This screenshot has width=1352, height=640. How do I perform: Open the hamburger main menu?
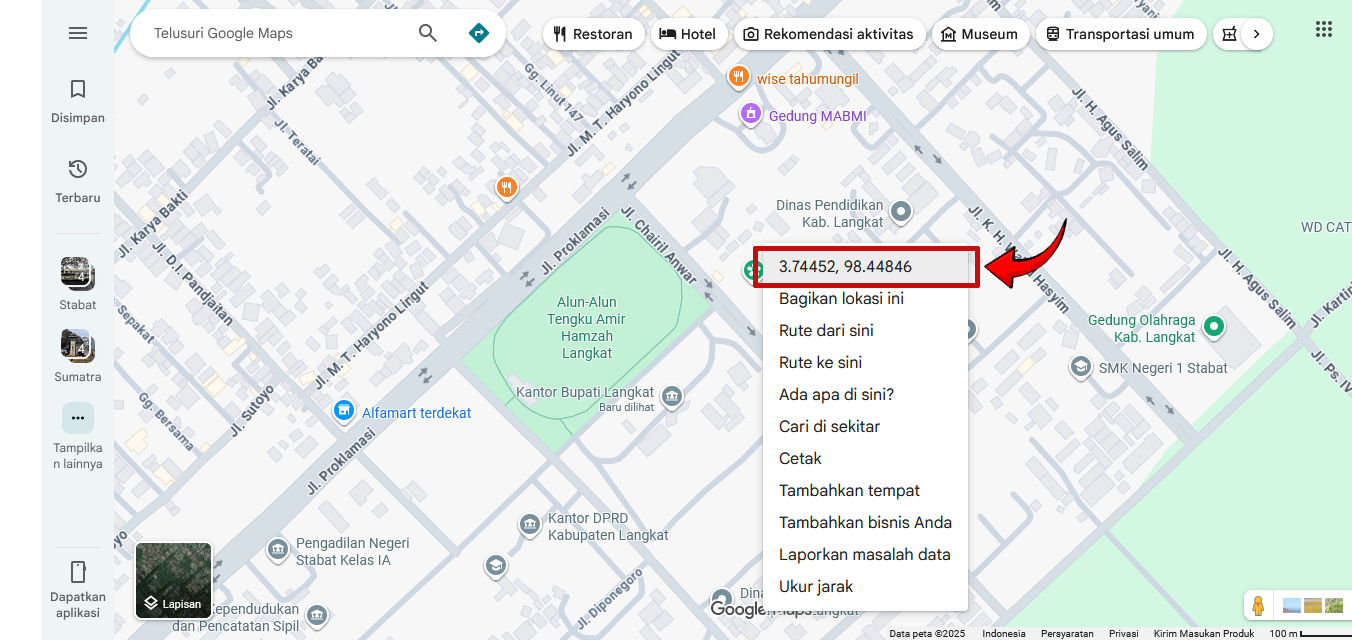coord(78,33)
